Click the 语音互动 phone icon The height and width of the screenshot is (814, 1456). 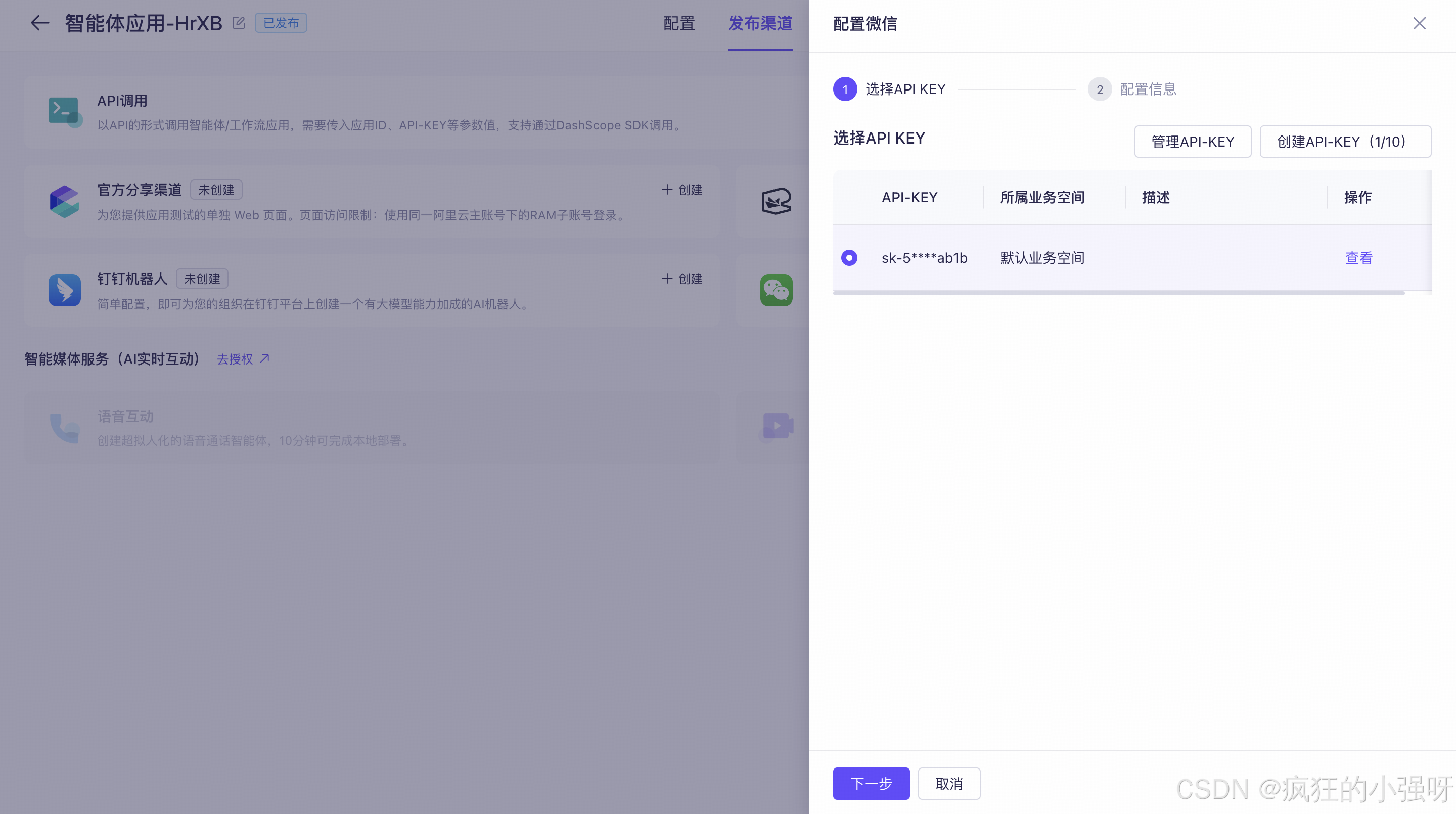coord(64,427)
